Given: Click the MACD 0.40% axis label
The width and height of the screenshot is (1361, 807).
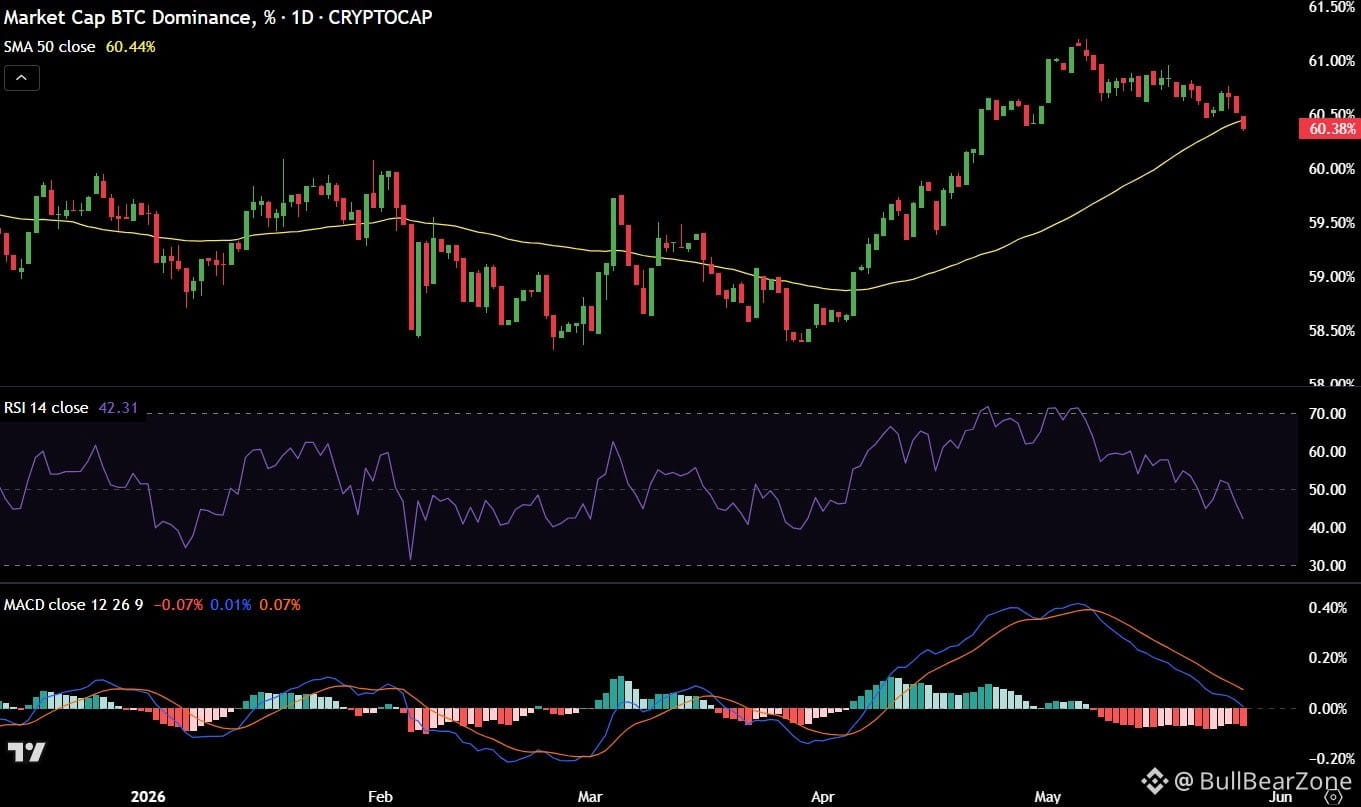Looking at the screenshot, I should coord(1328,607).
